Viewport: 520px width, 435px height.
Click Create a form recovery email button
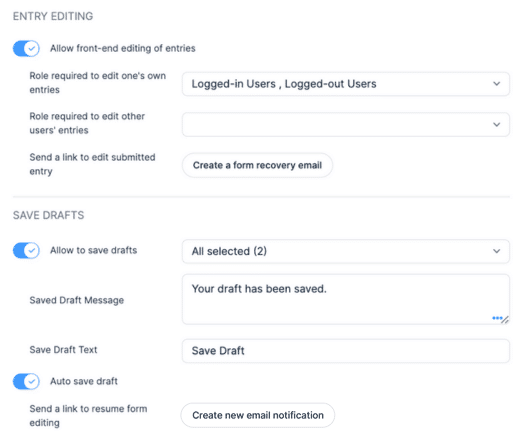point(257,165)
